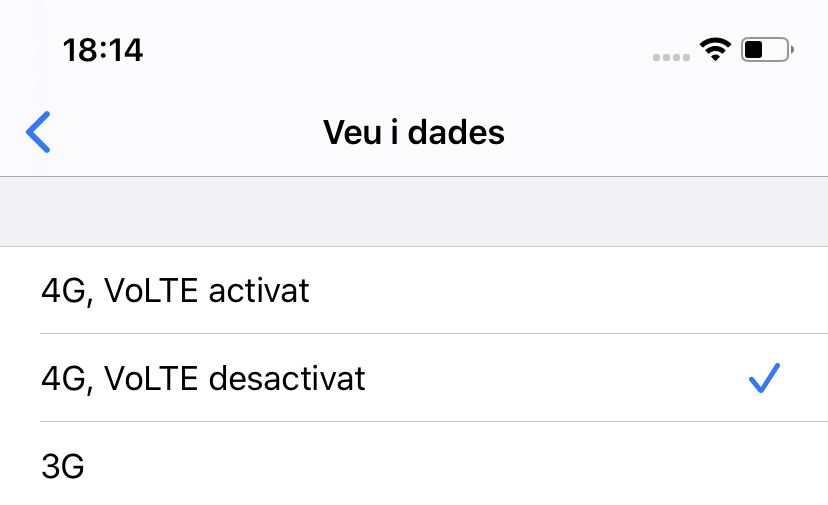Tap the Wi-Fi status icon
The image size is (828, 505).
point(715,49)
